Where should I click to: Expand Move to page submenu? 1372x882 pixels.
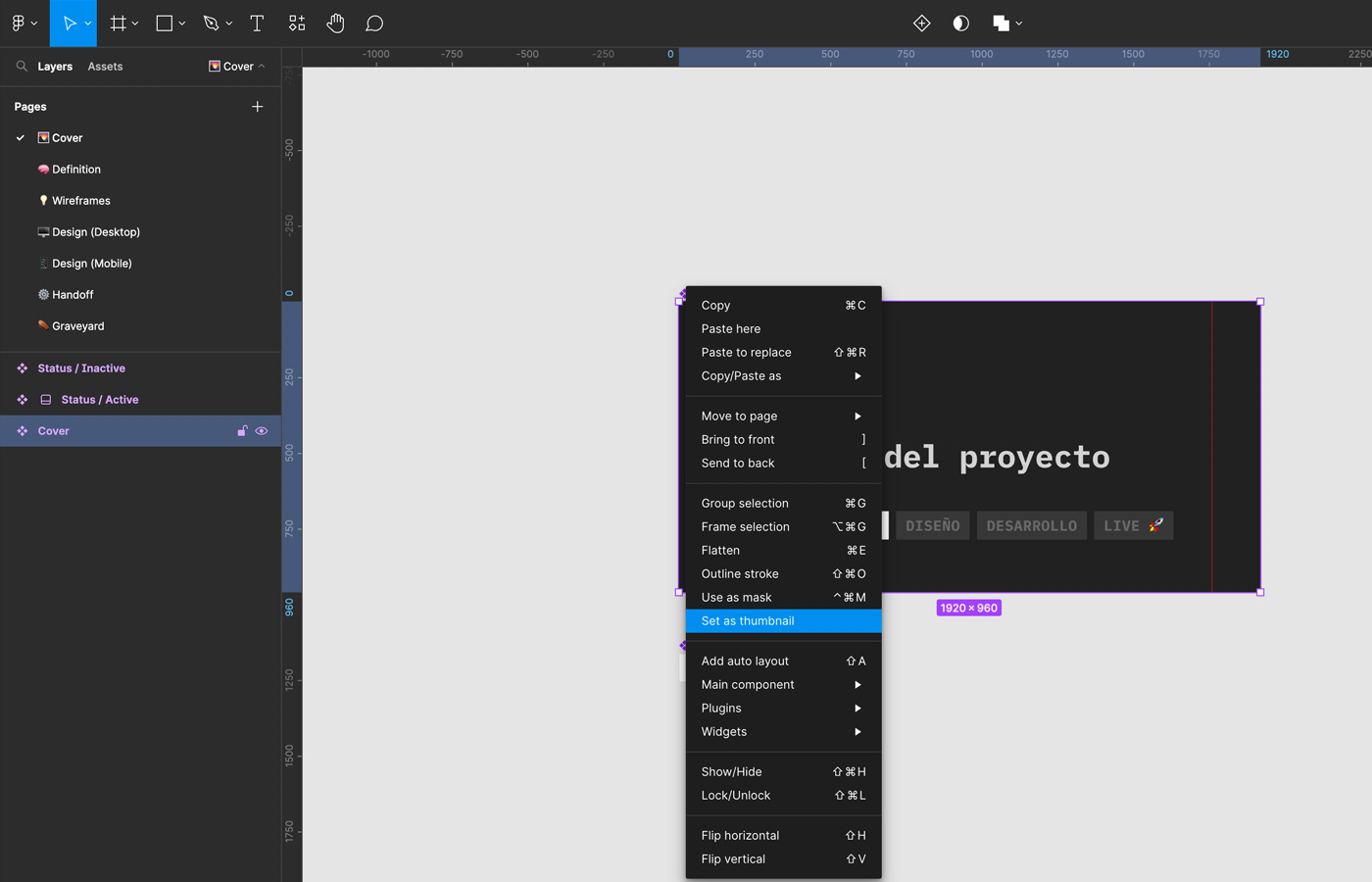(x=784, y=416)
